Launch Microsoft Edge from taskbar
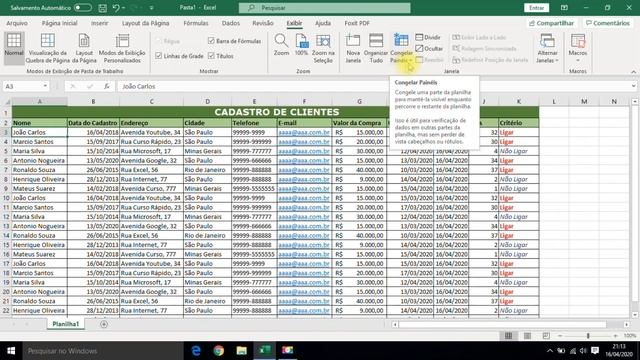This screenshot has width=640, height=360. [x=196, y=351]
